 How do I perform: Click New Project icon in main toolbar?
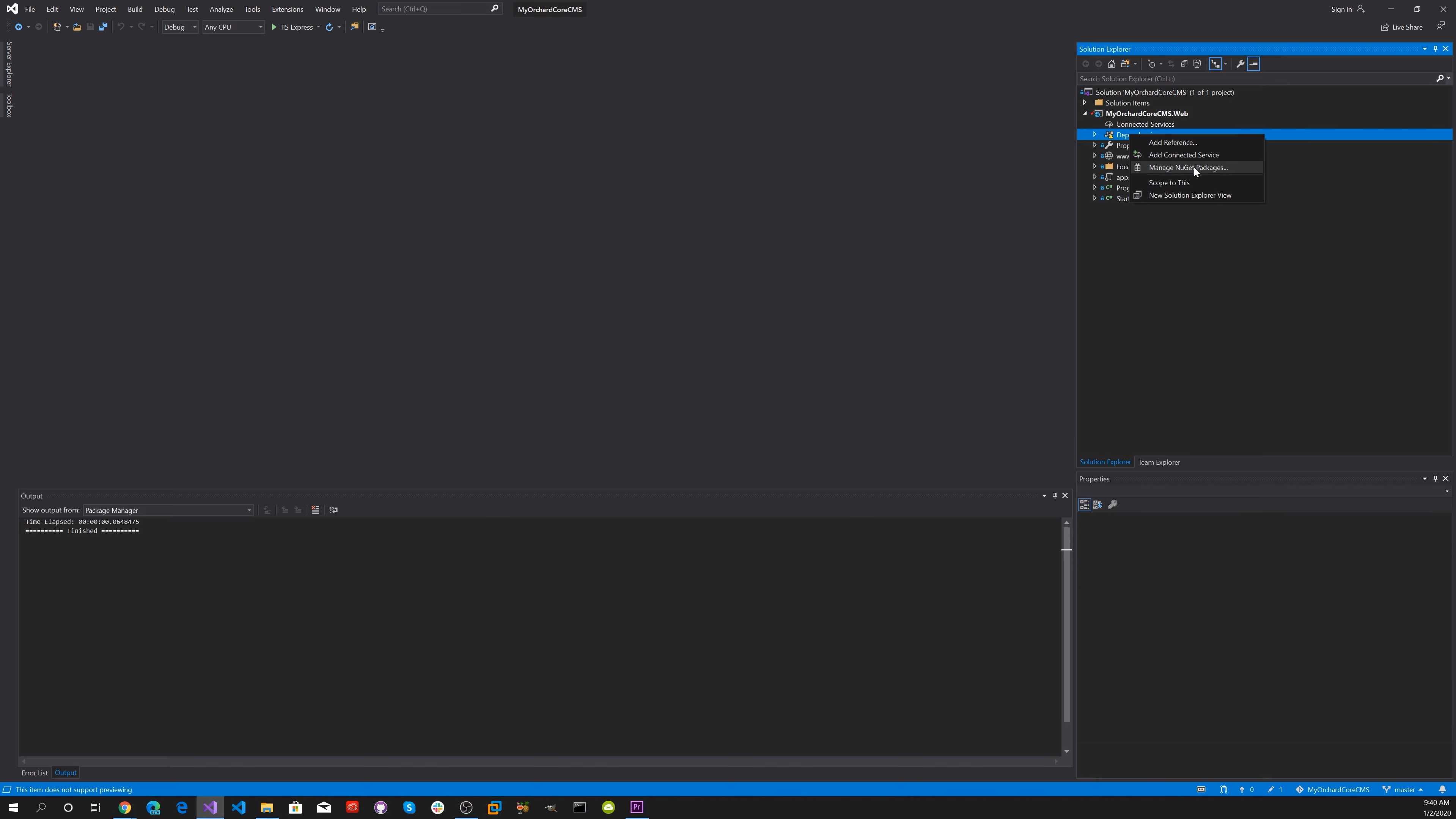click(57, 27)
